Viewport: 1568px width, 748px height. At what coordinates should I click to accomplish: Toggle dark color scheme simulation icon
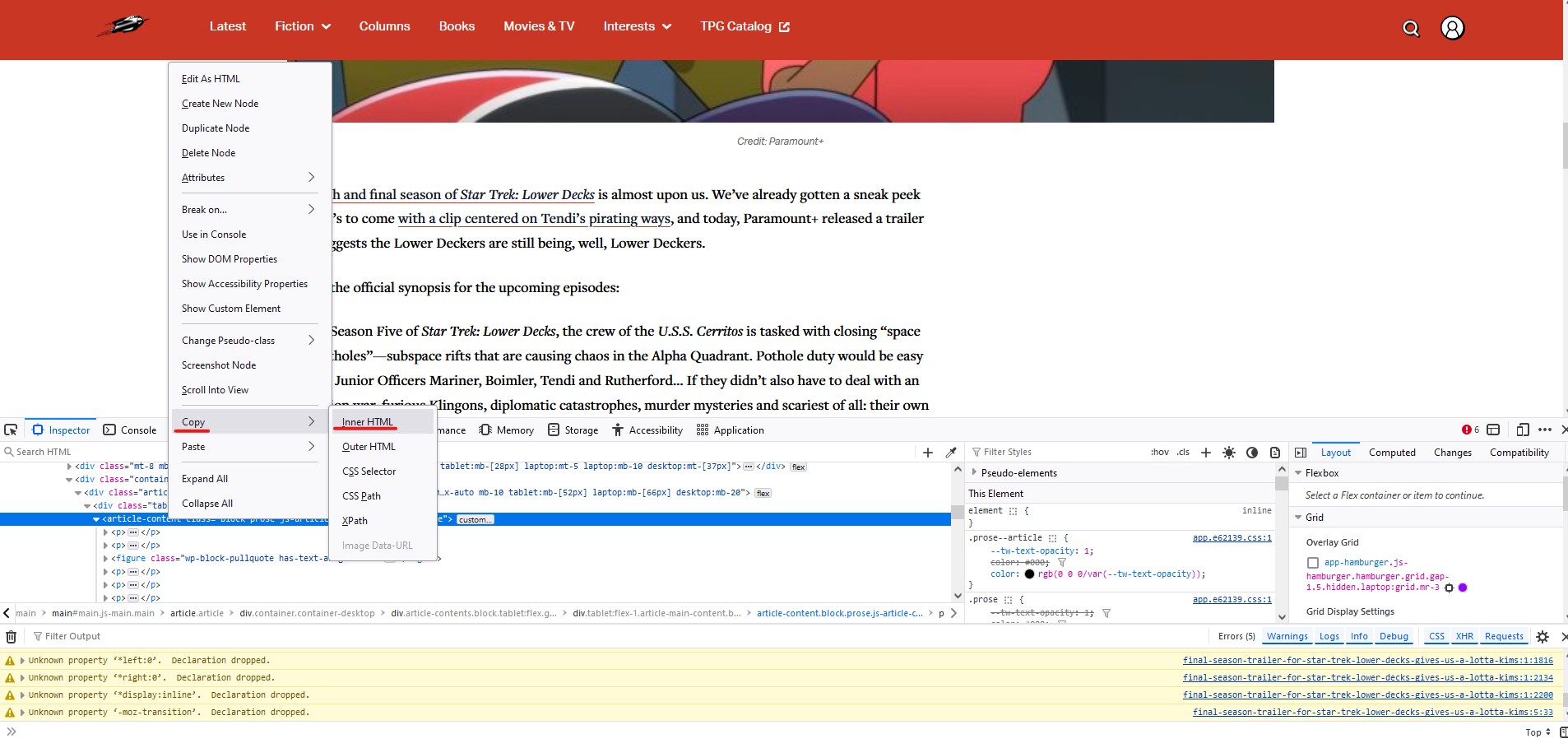[x=1252, y=453]
